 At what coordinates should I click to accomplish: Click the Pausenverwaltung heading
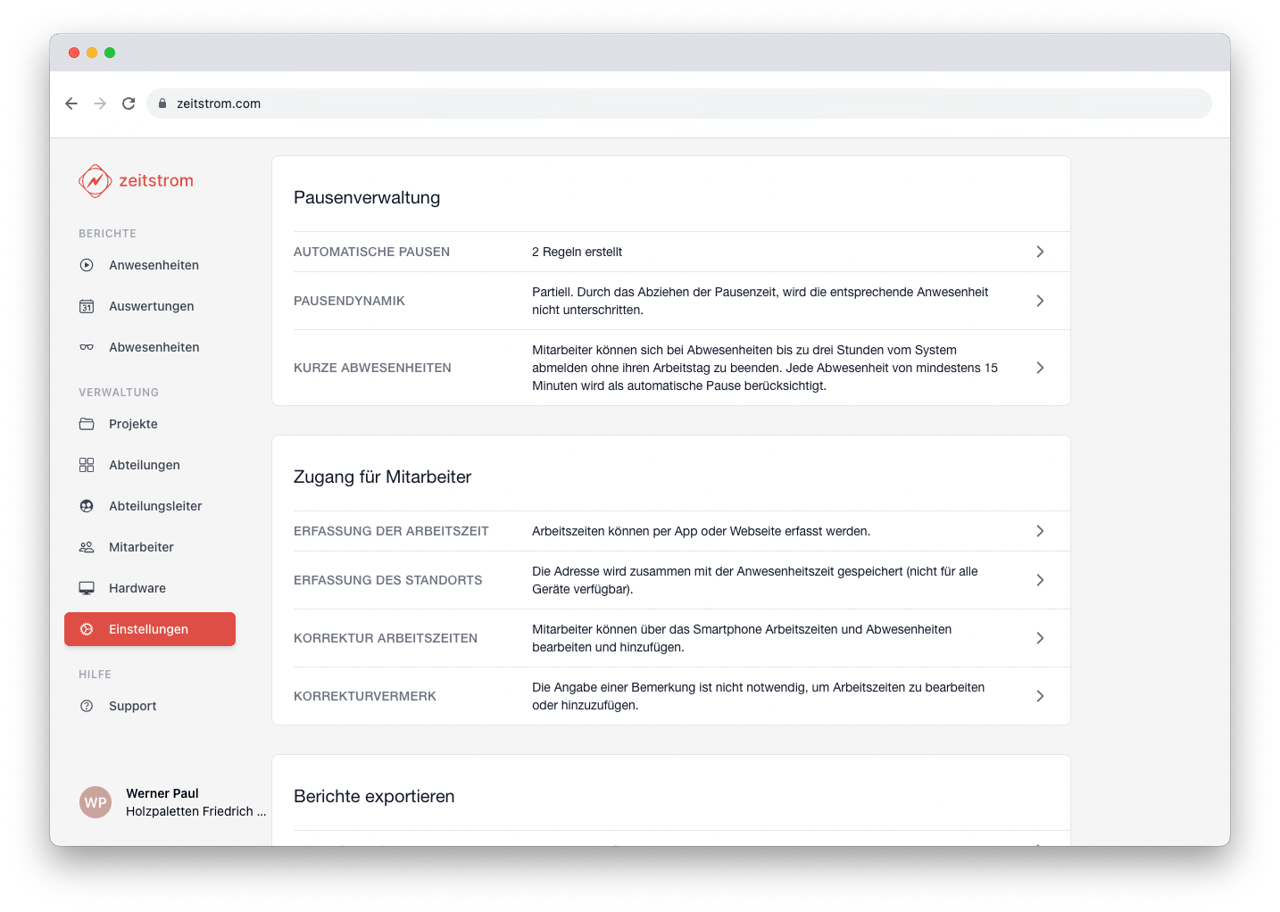367,198
